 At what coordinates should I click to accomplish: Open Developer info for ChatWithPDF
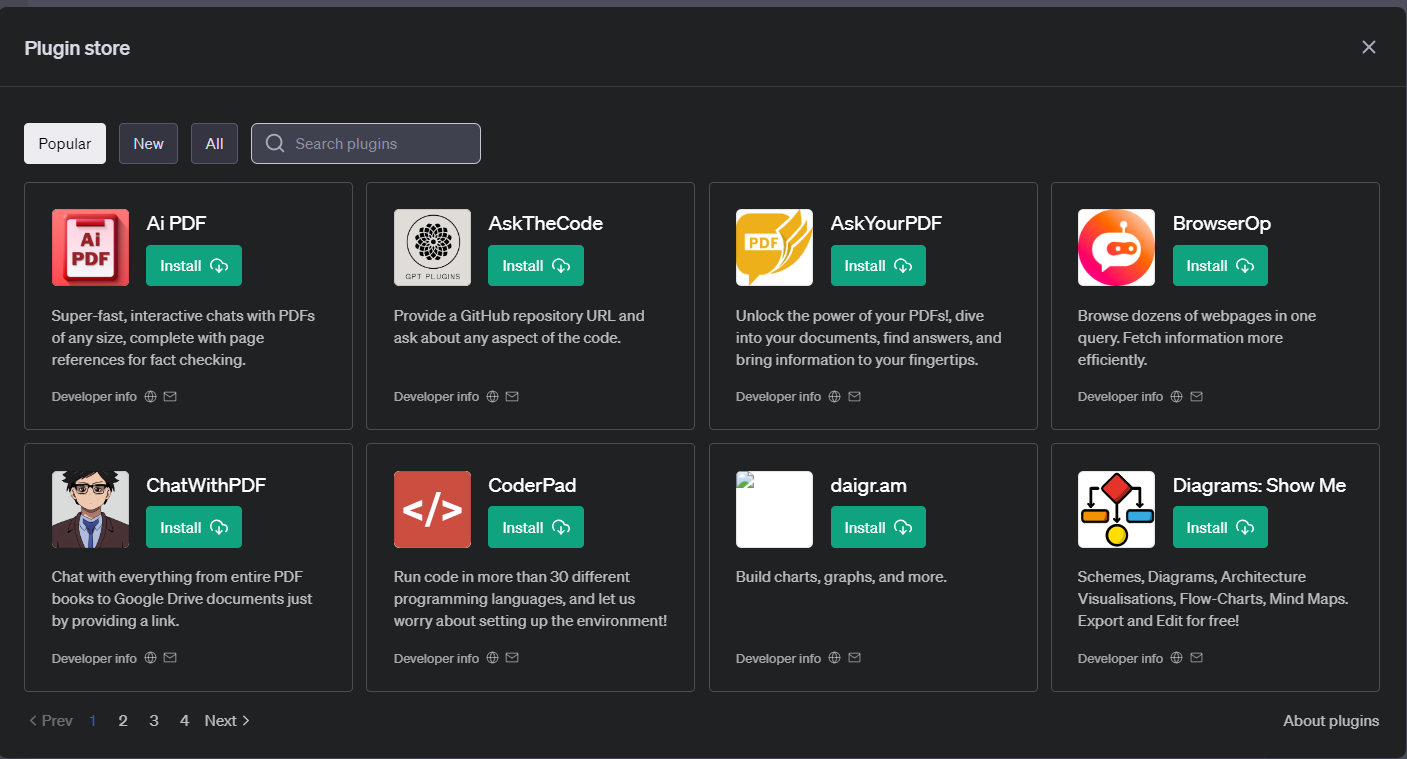[x=94, y=657]
